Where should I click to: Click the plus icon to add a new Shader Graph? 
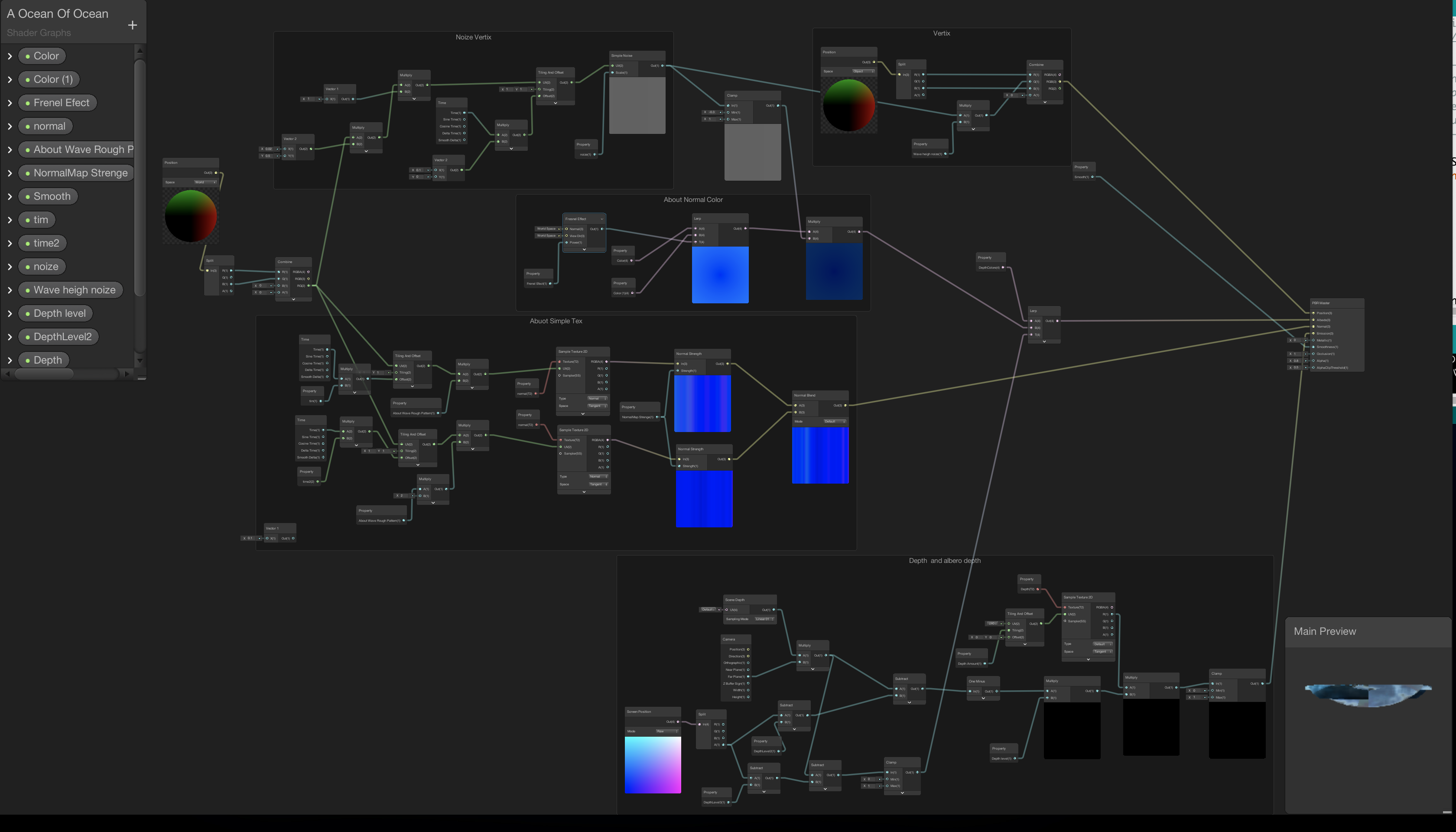132,25
